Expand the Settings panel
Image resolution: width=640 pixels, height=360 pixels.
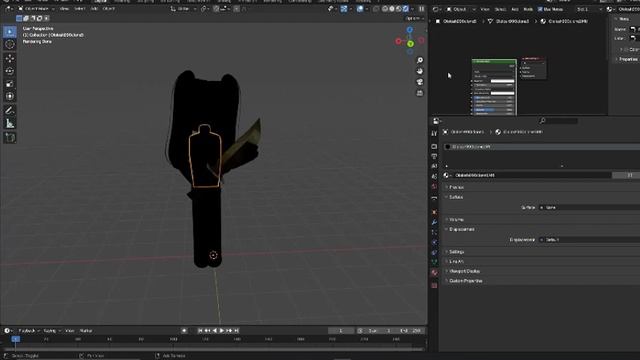(456, 252)
